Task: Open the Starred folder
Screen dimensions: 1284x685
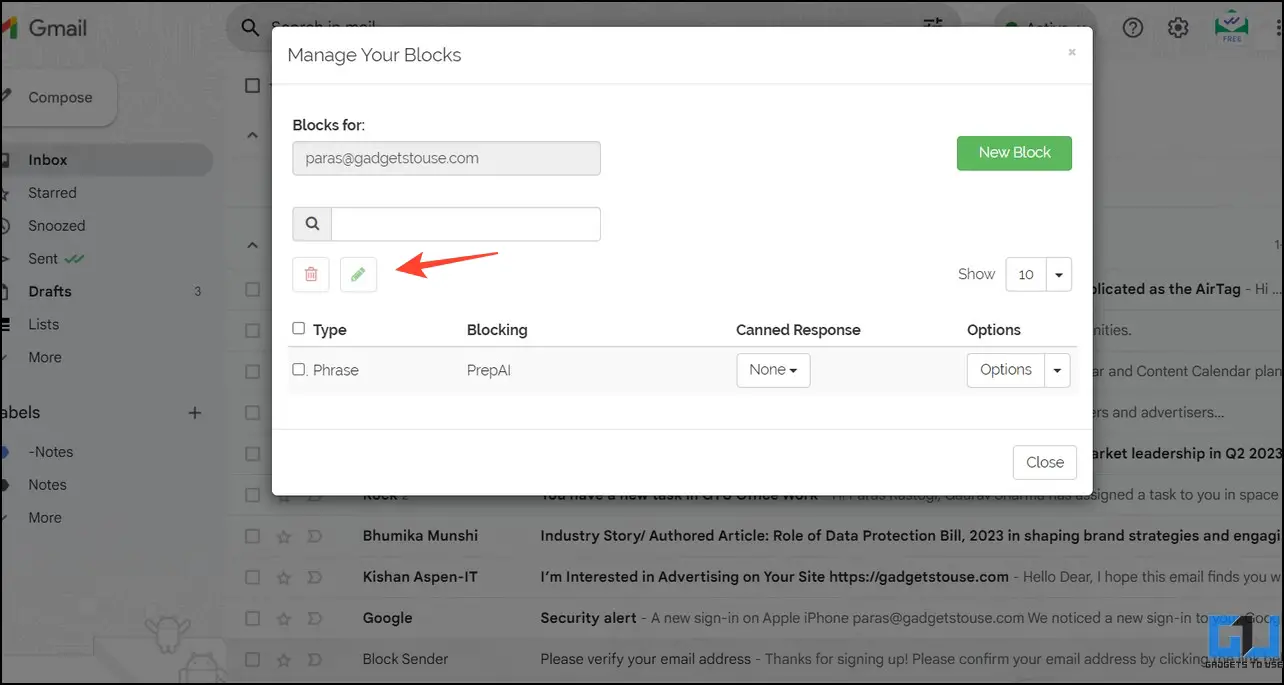Action: click(52, 193)
